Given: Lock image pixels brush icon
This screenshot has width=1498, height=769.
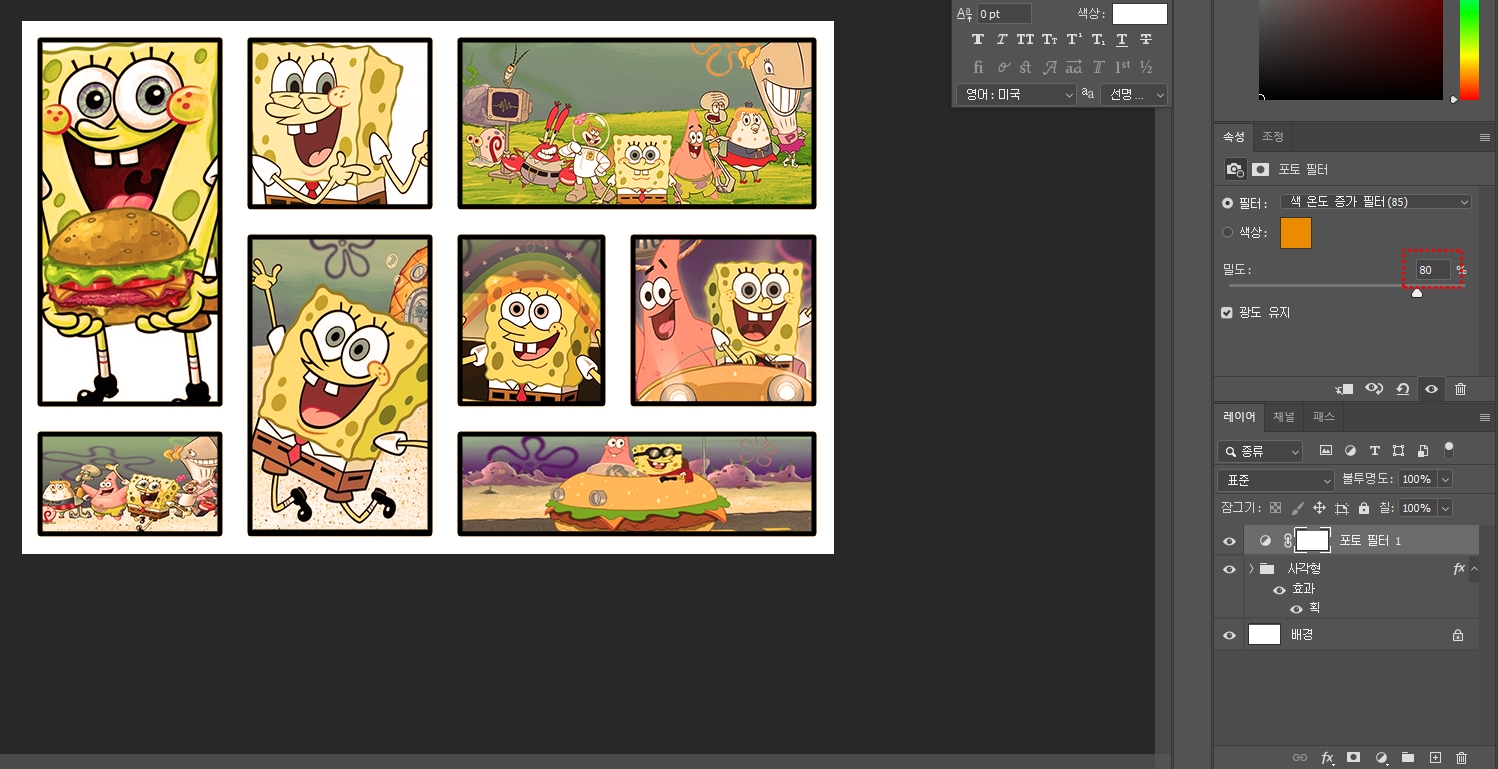Looking at the screenshot, I should [x=1297, y=508].
